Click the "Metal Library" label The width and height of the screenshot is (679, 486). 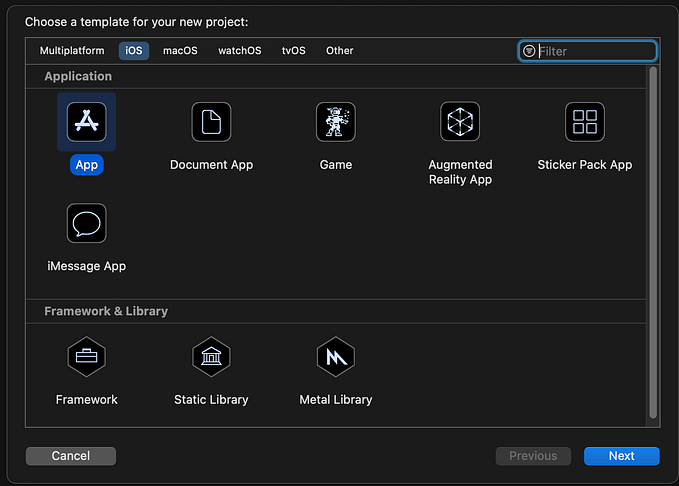(336, 399)
